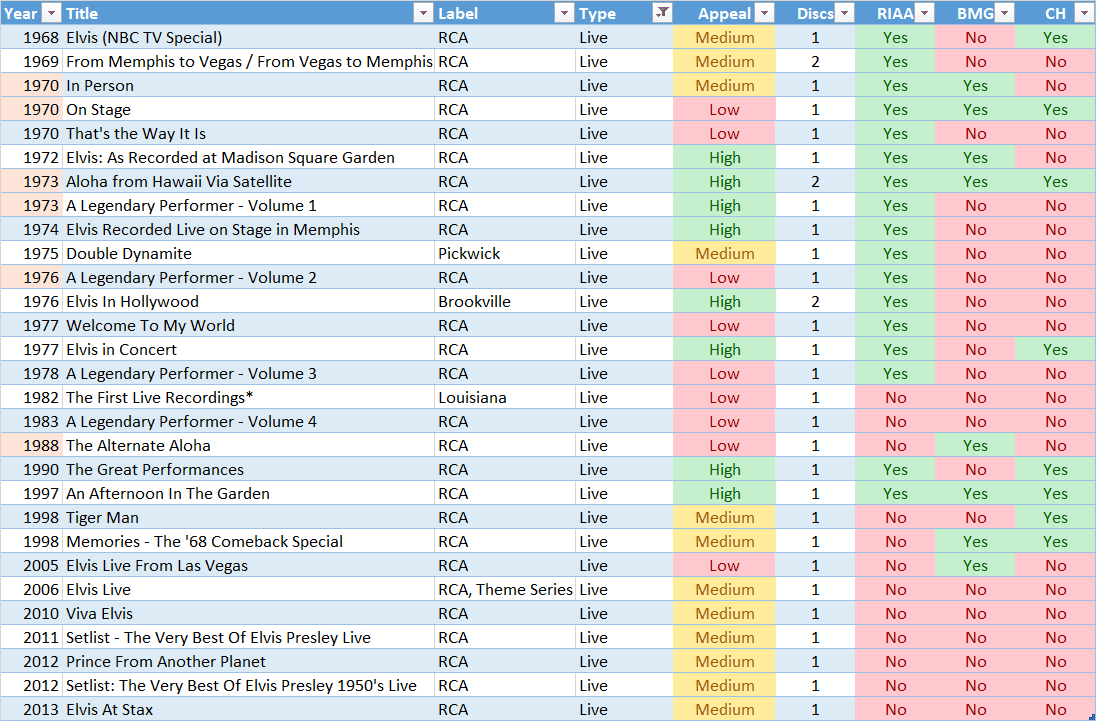
Task: Click the RIAA 'No' cell for Viva Elvis
Action: [x=895, y=613]
